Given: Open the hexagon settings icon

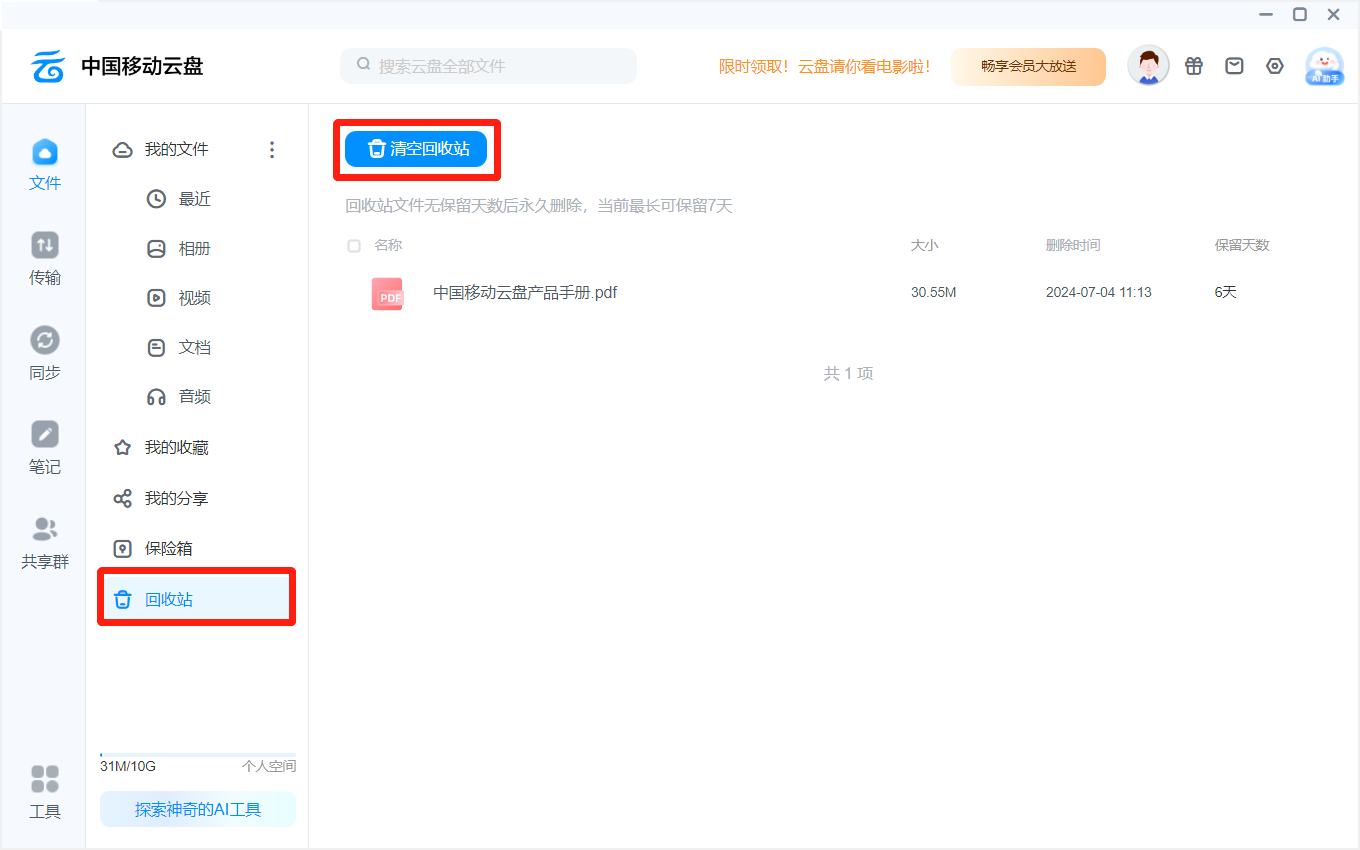Looking at the screenshot, I should (1275, 66).
